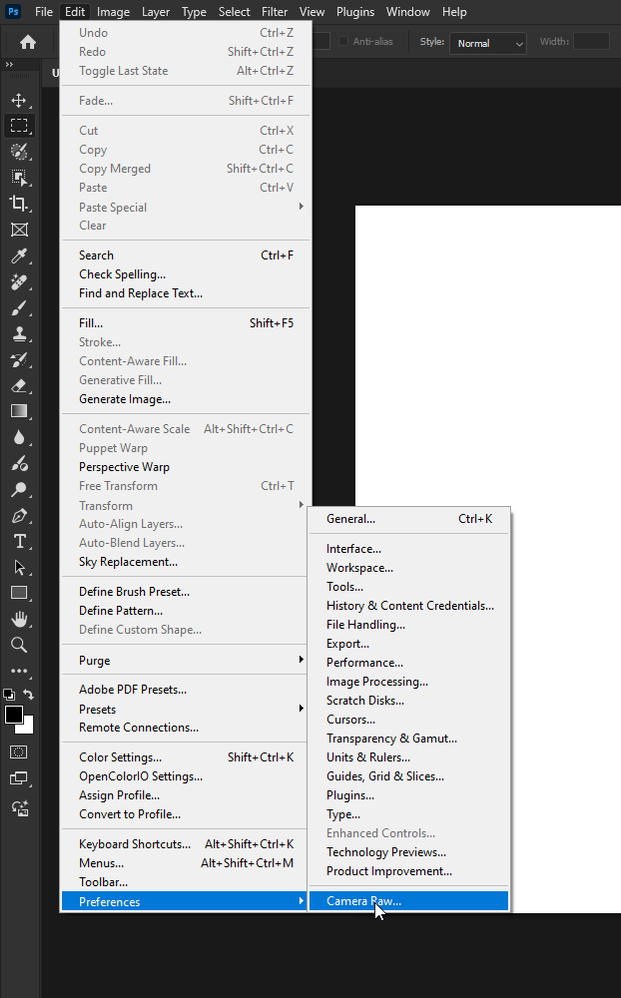Select the Eyedropper tool
The height and width of the screenshot is (998, 621).
[x=19, y=256]
